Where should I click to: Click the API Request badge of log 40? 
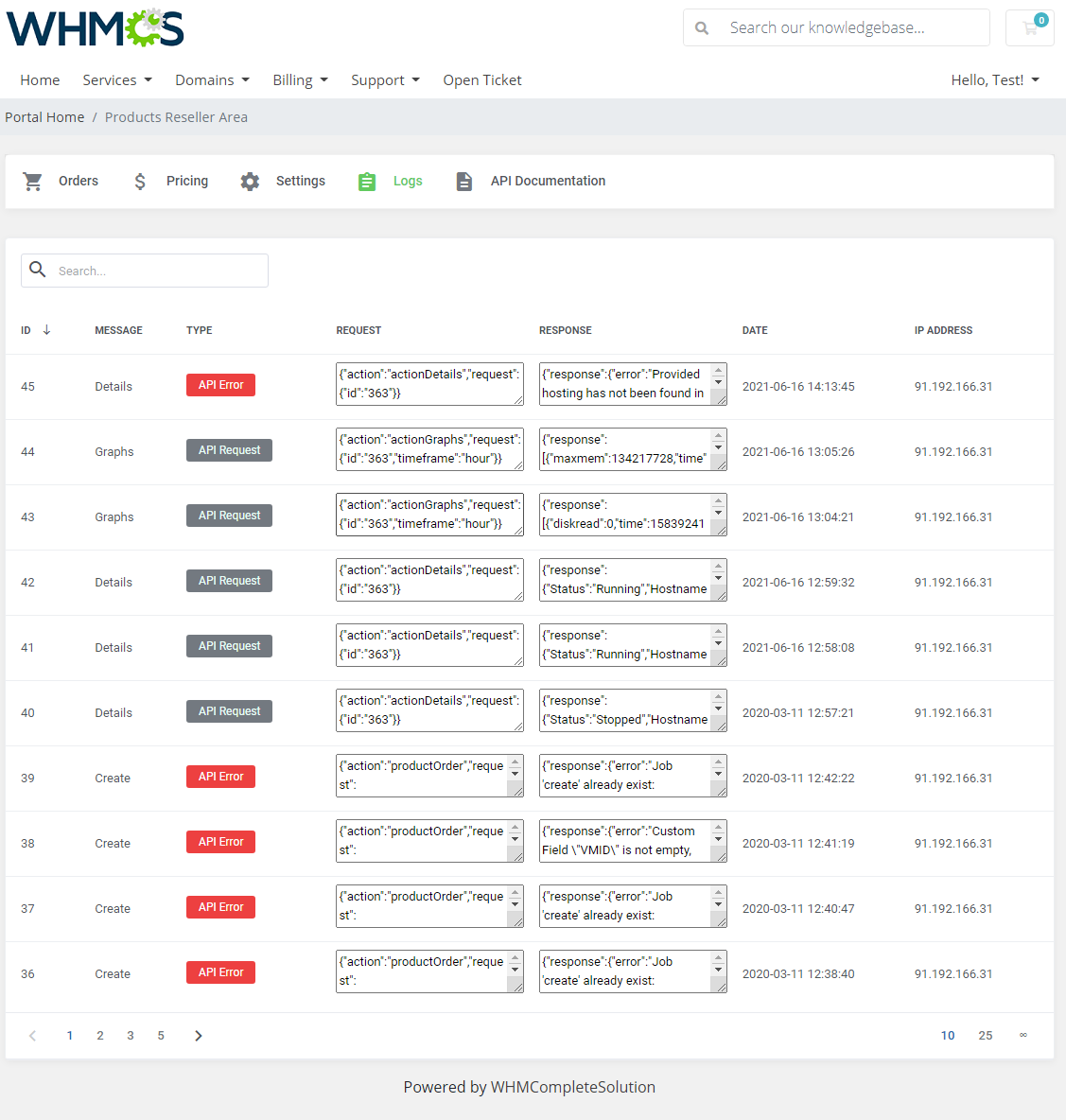pos(229,711)
